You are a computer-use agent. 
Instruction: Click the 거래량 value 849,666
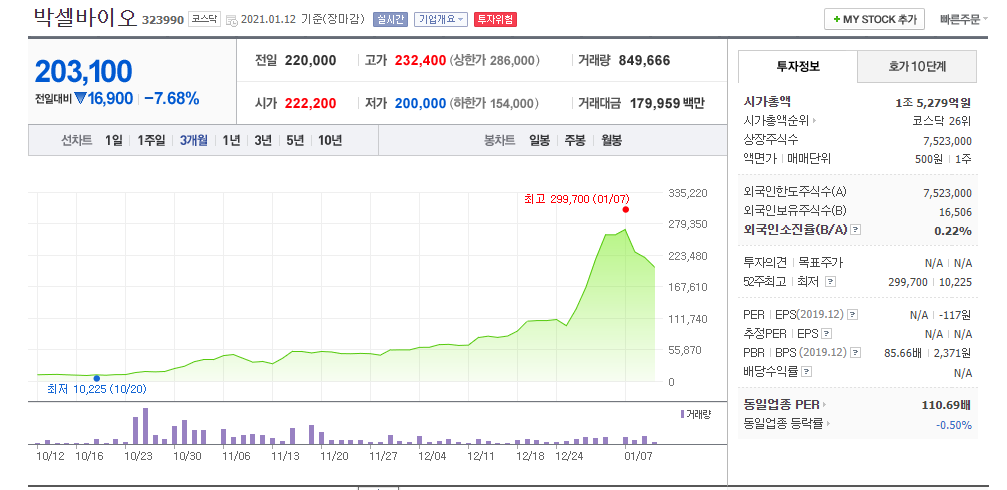(x=644, y=60)
